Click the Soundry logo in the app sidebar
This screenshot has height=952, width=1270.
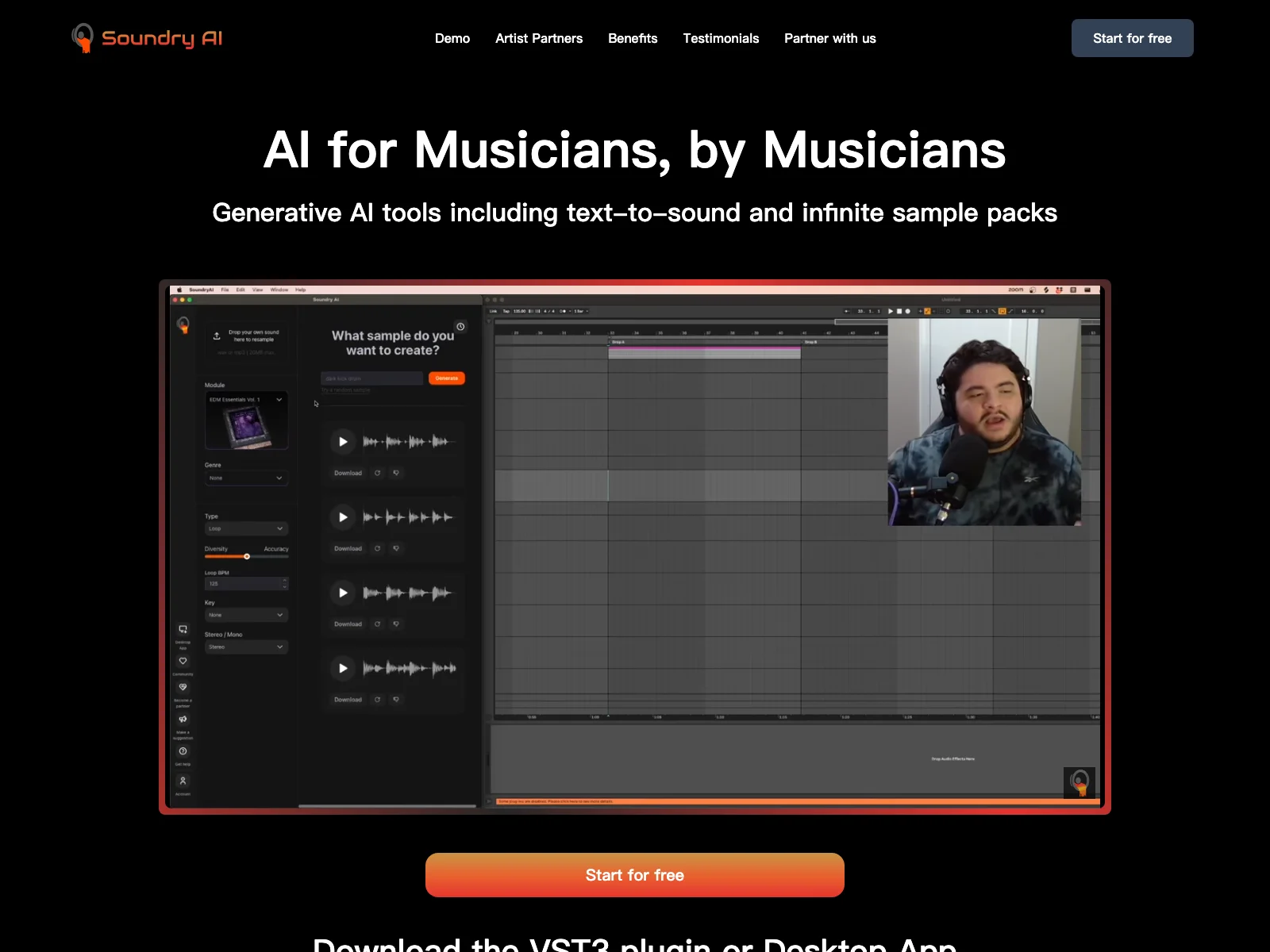click(183, 325)
